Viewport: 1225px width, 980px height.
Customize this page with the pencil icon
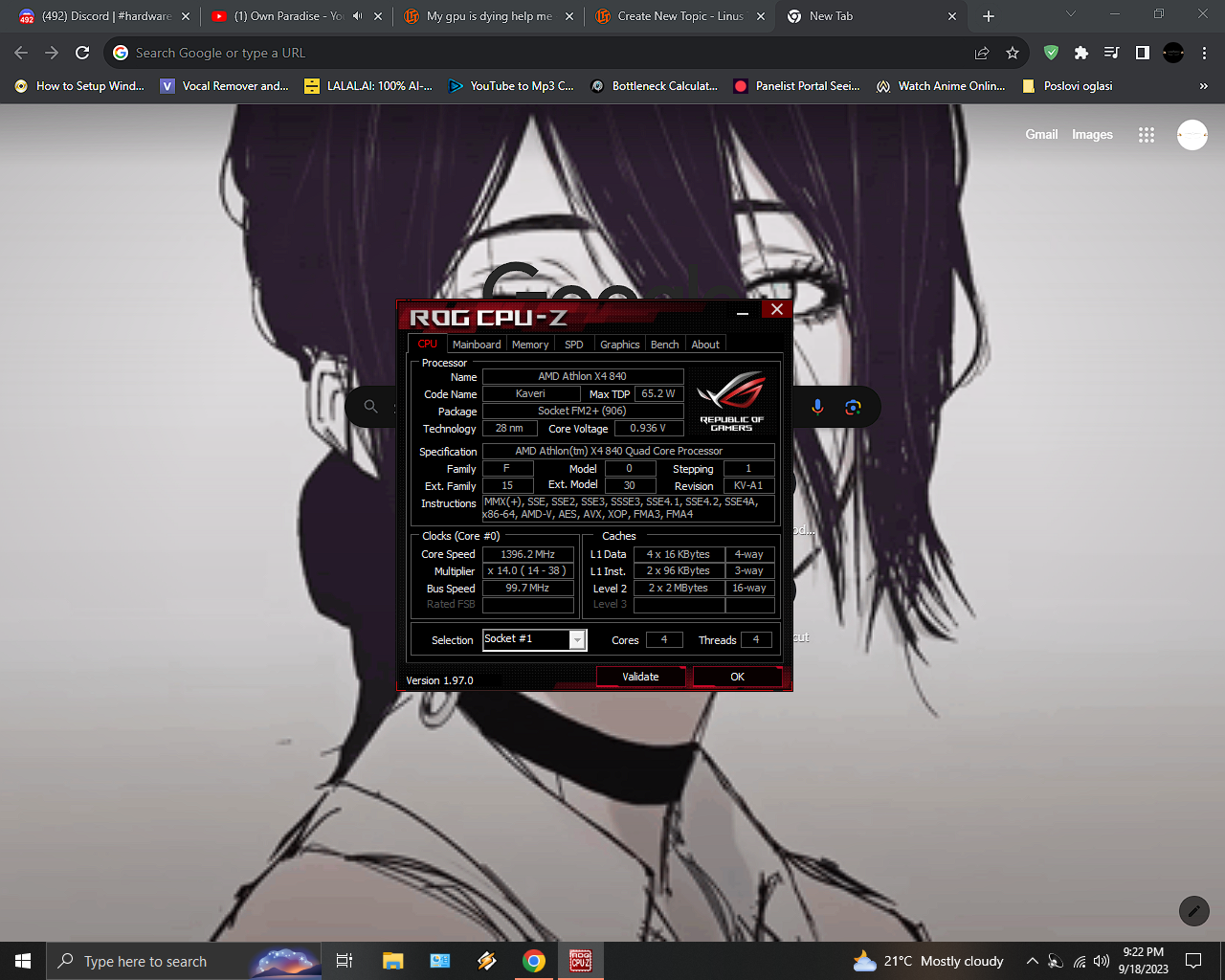tap(1193, 911)
